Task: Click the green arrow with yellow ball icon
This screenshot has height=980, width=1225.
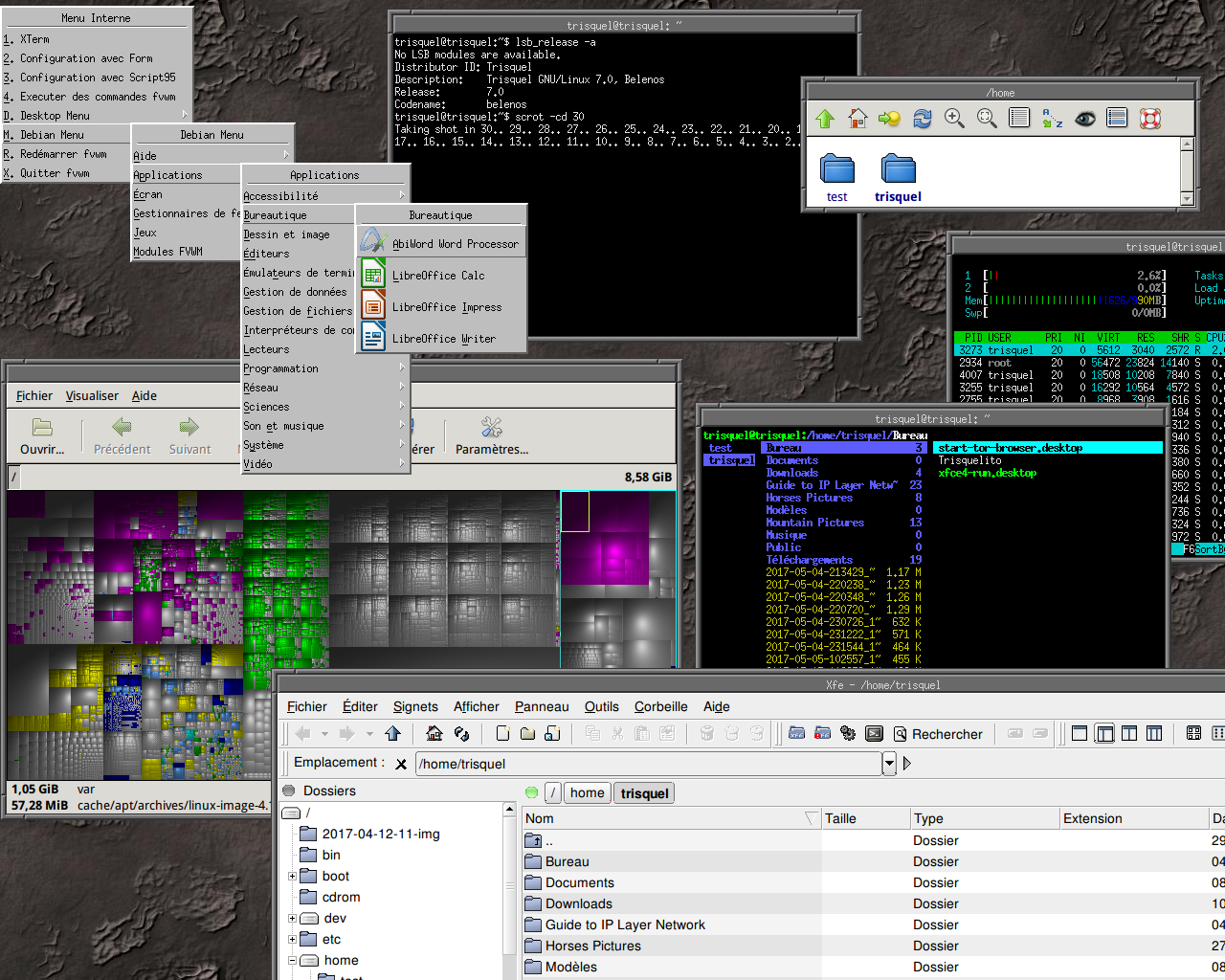Action: click(x=889, y=119)
